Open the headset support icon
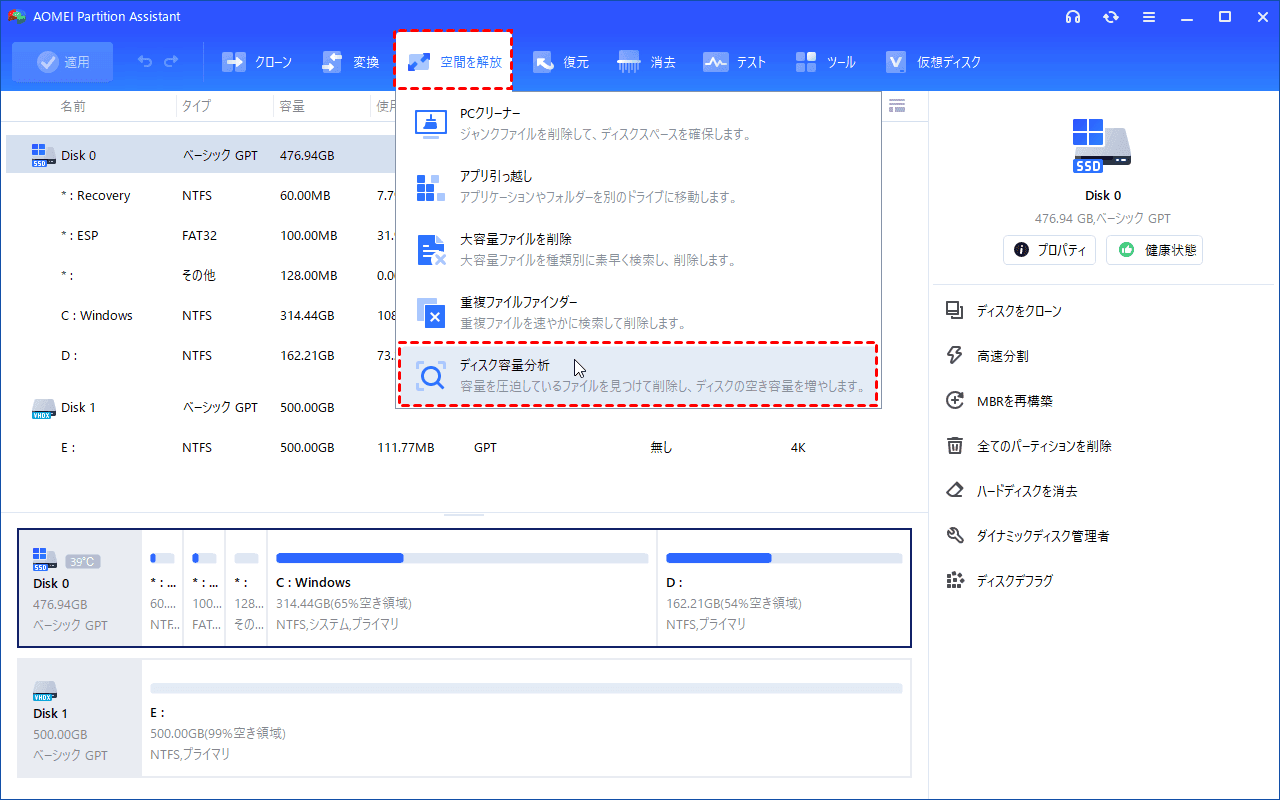 click(1073, 16)
